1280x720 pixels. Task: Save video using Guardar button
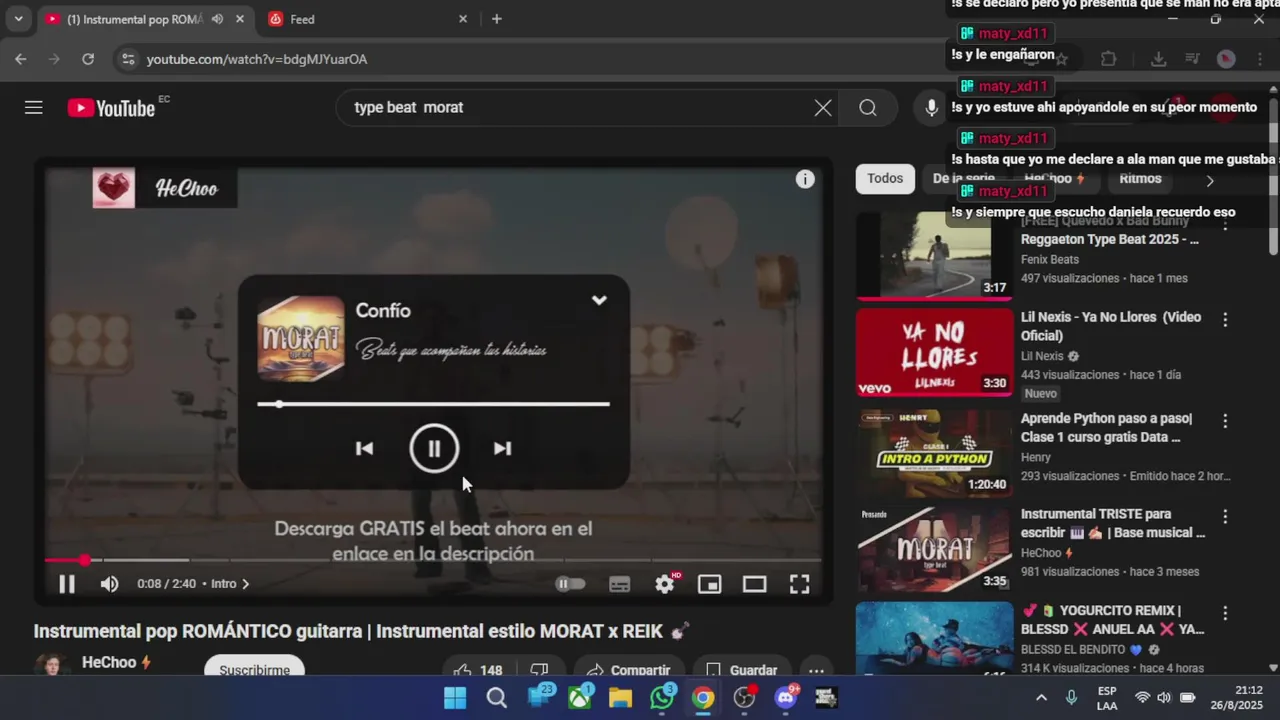click(x=741, y=670)
